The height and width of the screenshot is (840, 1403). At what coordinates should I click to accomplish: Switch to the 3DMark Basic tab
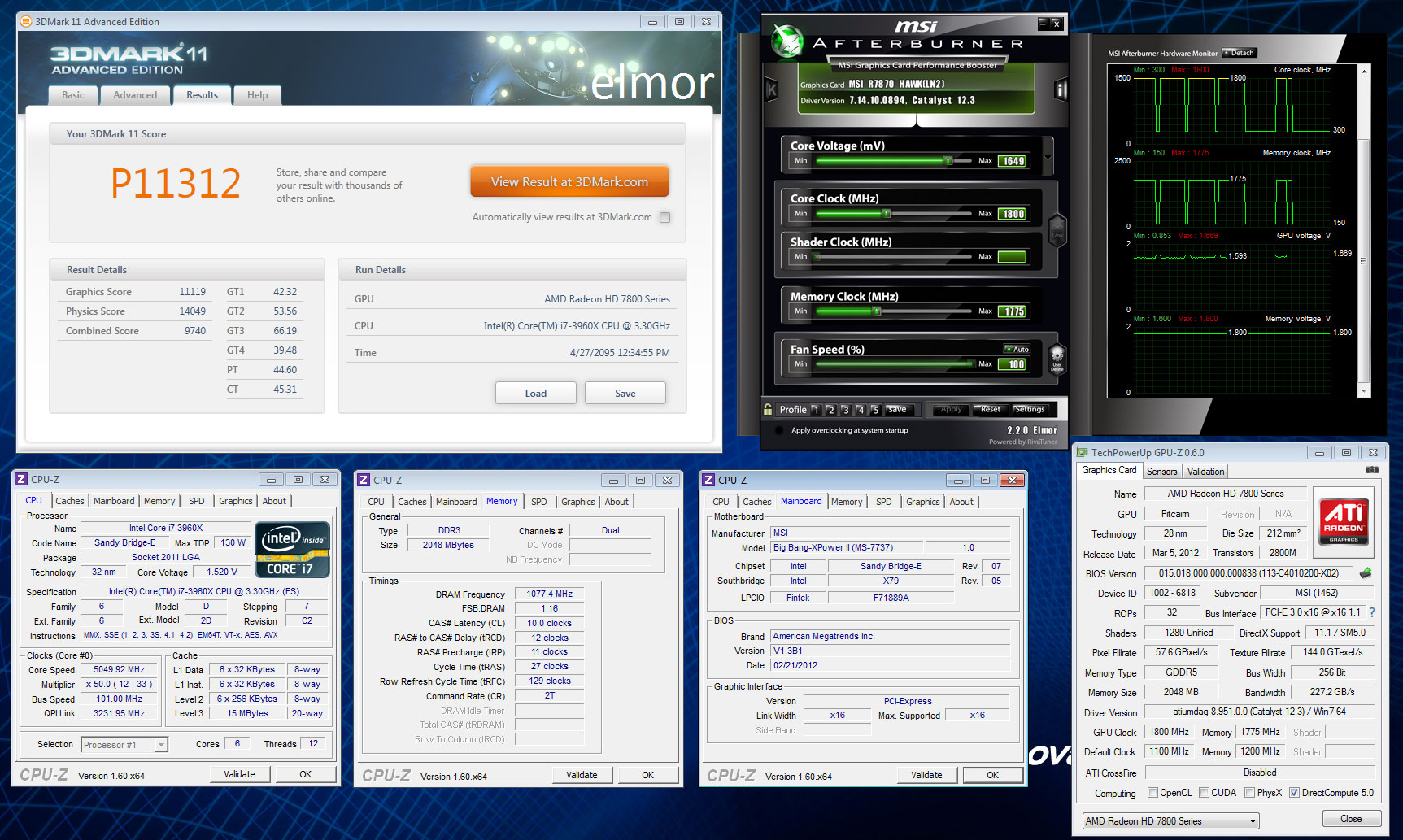coord(73,95)
